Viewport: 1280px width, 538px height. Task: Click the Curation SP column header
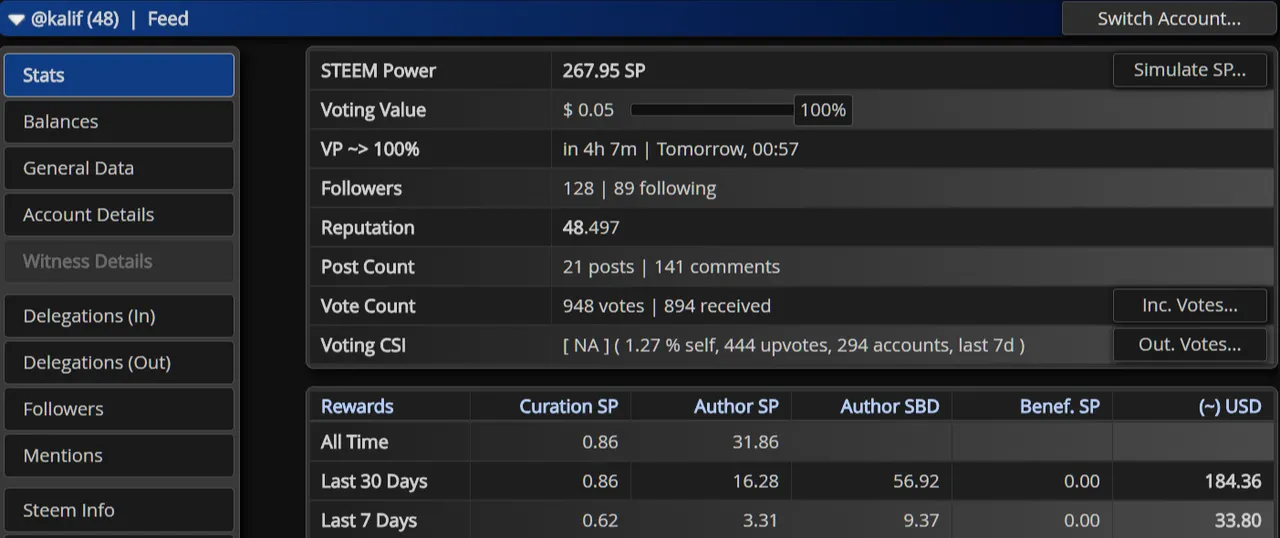pos(568,407)
